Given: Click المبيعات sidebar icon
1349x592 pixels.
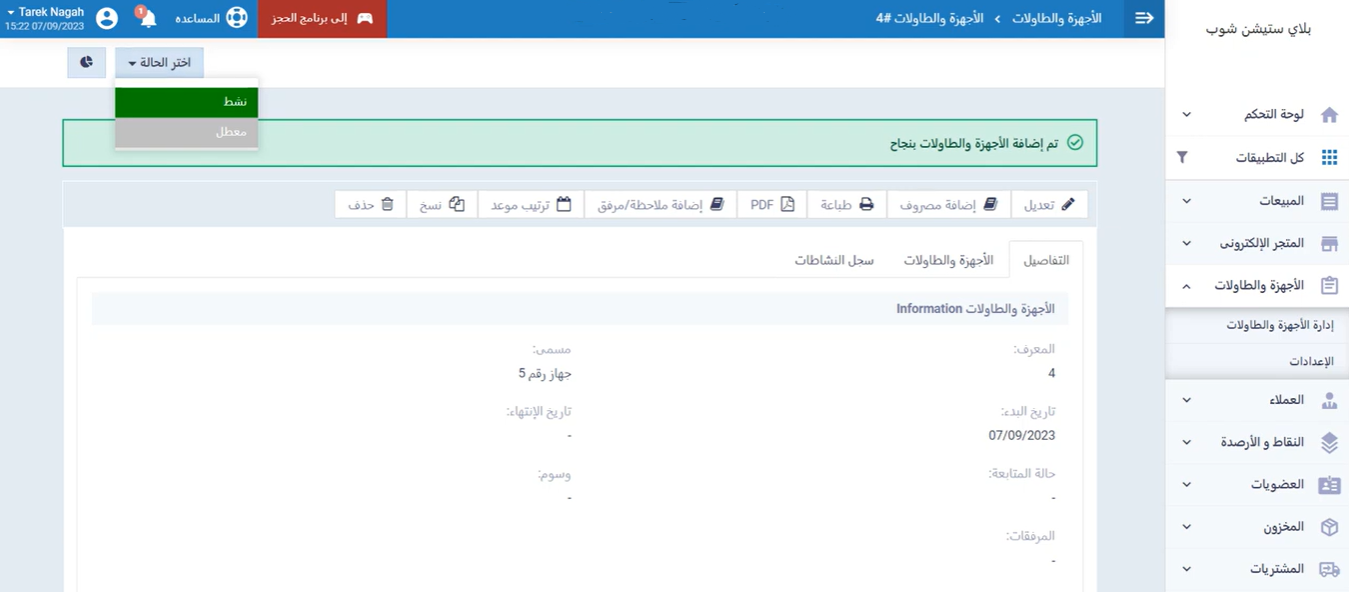Looking at the screenshot, I should (x=1329, y=201).
